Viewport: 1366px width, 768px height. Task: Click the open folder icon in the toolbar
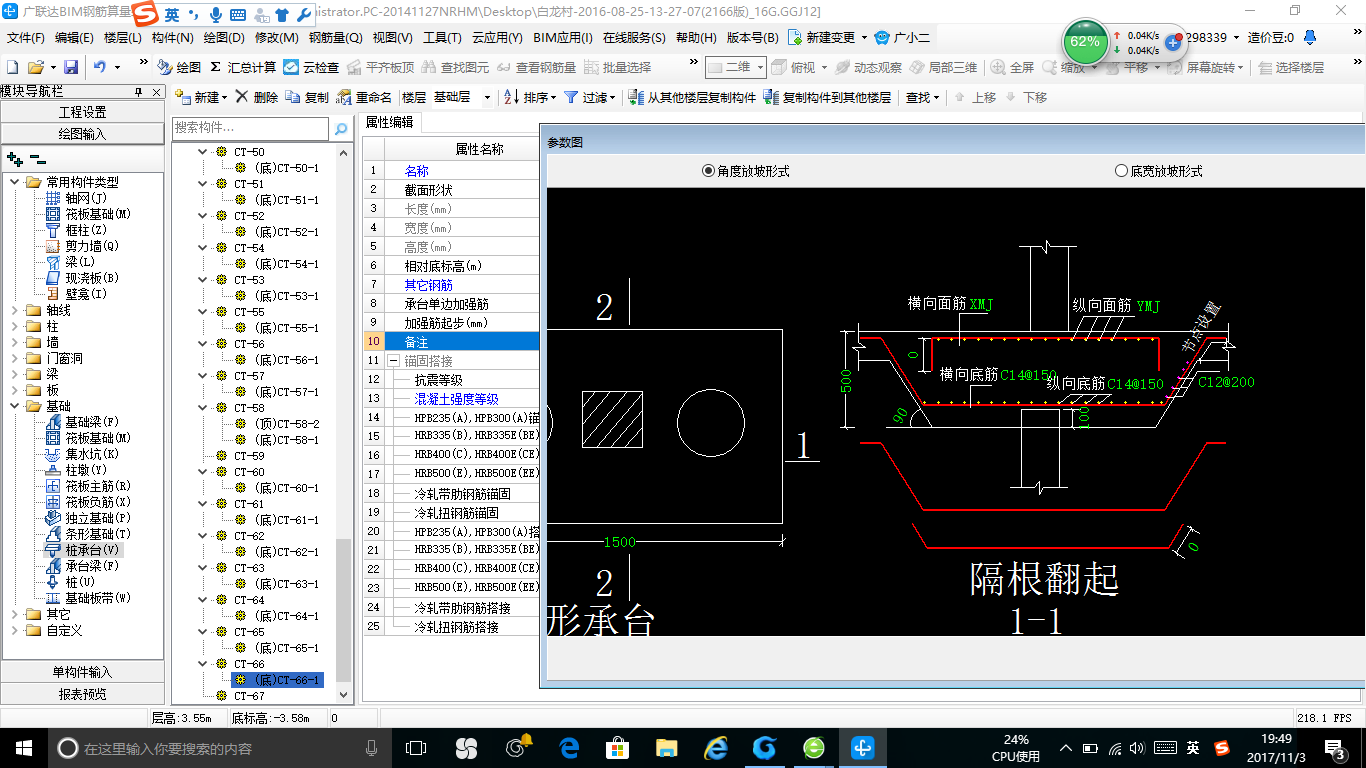pos(35,67)
